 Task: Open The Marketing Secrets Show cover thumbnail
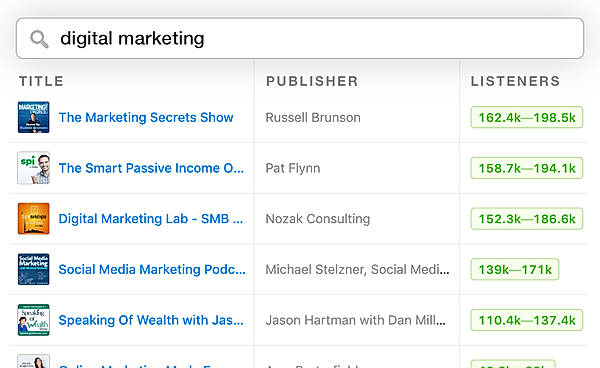click(x=34, y=117)
